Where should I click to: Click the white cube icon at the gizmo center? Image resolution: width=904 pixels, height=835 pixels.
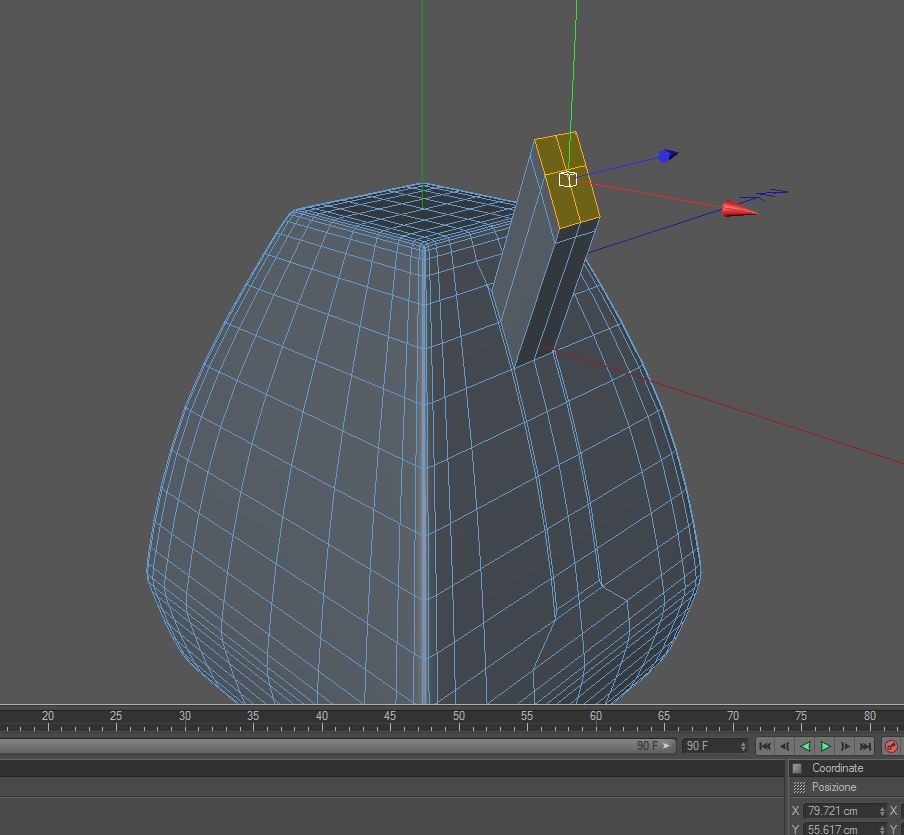[568, 179]
